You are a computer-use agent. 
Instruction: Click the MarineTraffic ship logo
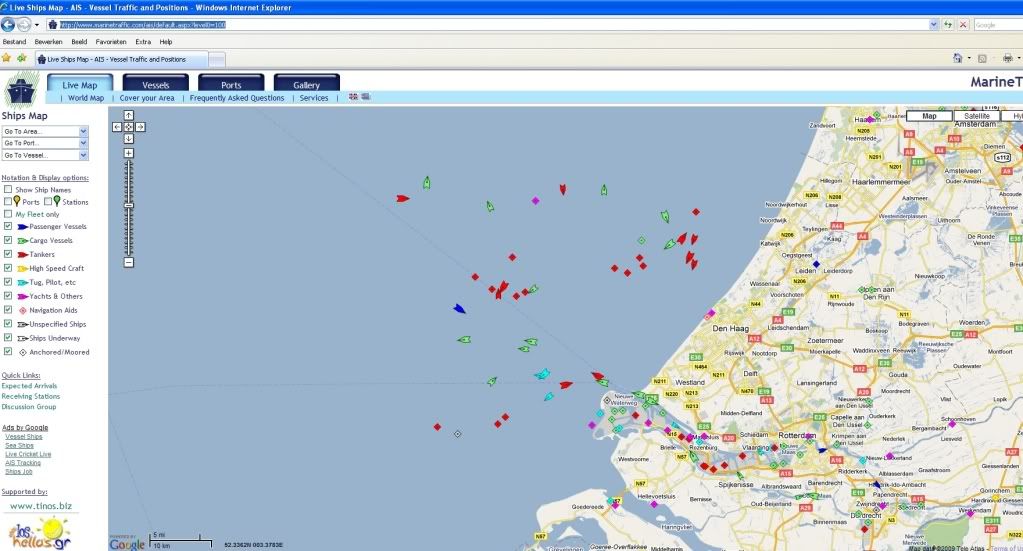tap(21, 89)
